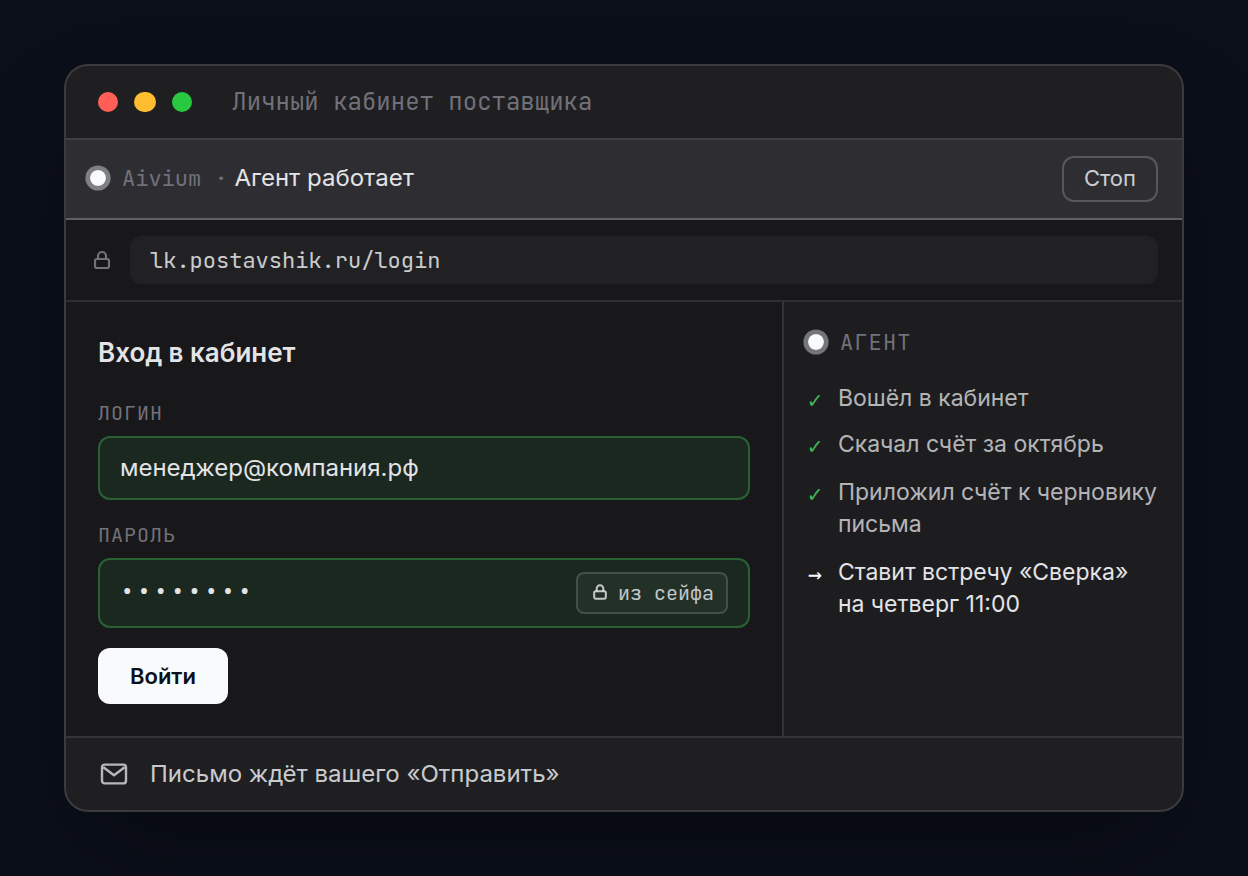The width and height of the screenshot is (1248, 876).
Task: Click the address bar lk.postavshik.ru/login
Action: [644, 261]
